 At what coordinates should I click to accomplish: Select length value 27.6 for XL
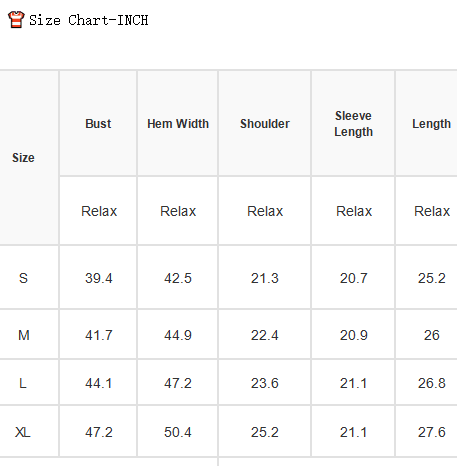tap(432, 432)
